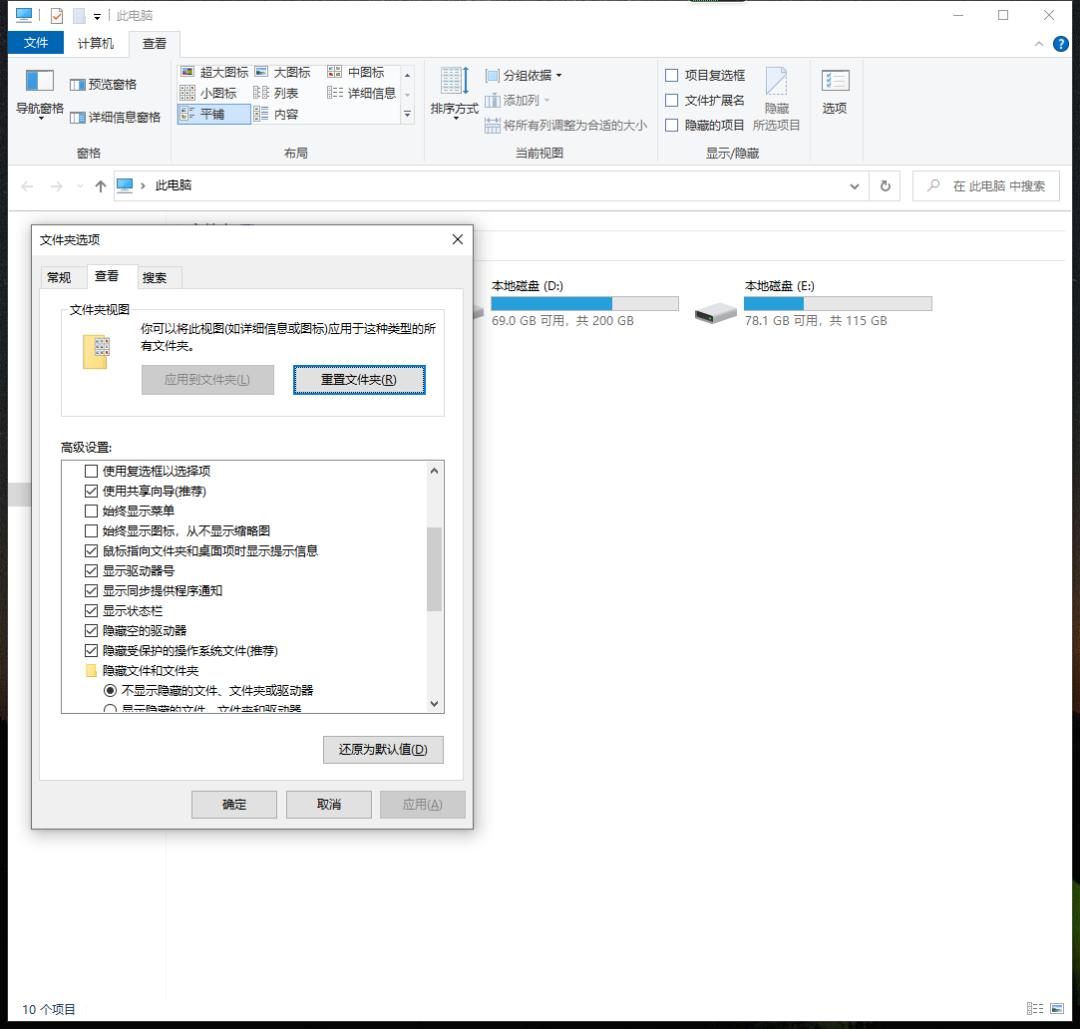Uncheck 隐藏受保护的操作系统文件(推荐) checkbox
Screen dimensions: 1080x1029
coord(91,651)
